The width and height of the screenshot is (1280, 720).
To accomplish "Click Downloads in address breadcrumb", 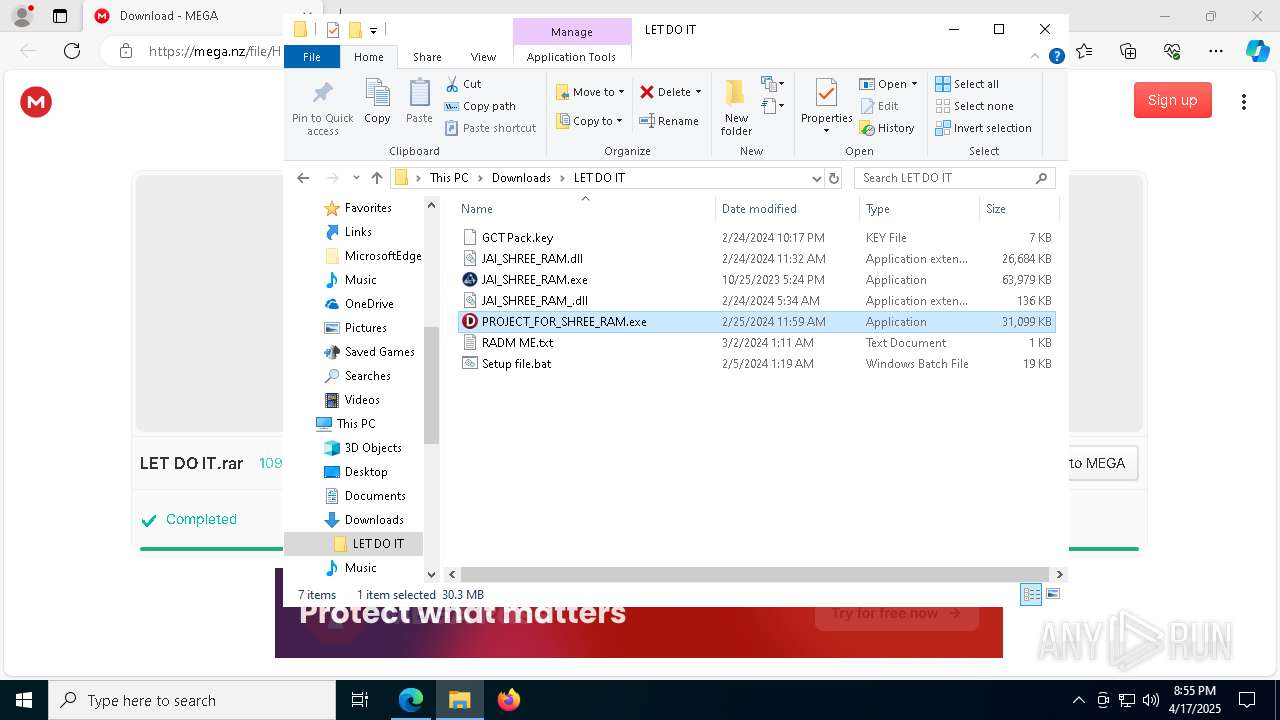I will (521, 178).
